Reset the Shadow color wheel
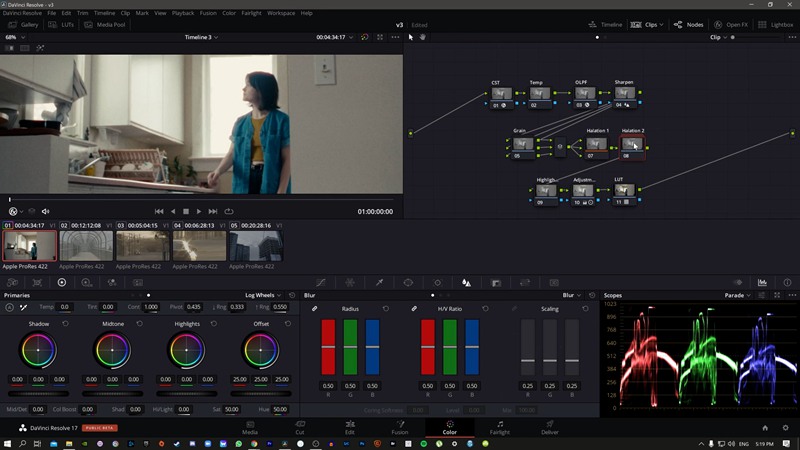This screenshot has height=450, width=800. [66, 324]
